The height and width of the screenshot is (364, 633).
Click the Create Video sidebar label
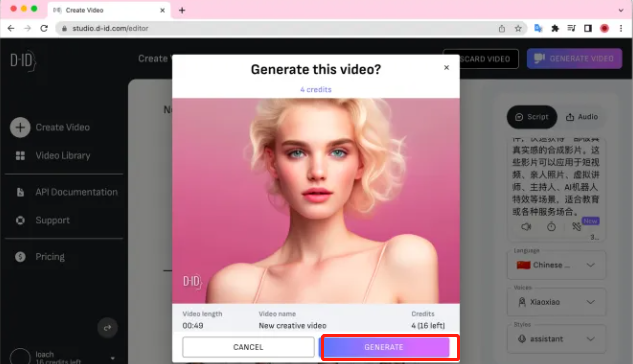pos(63,128)
